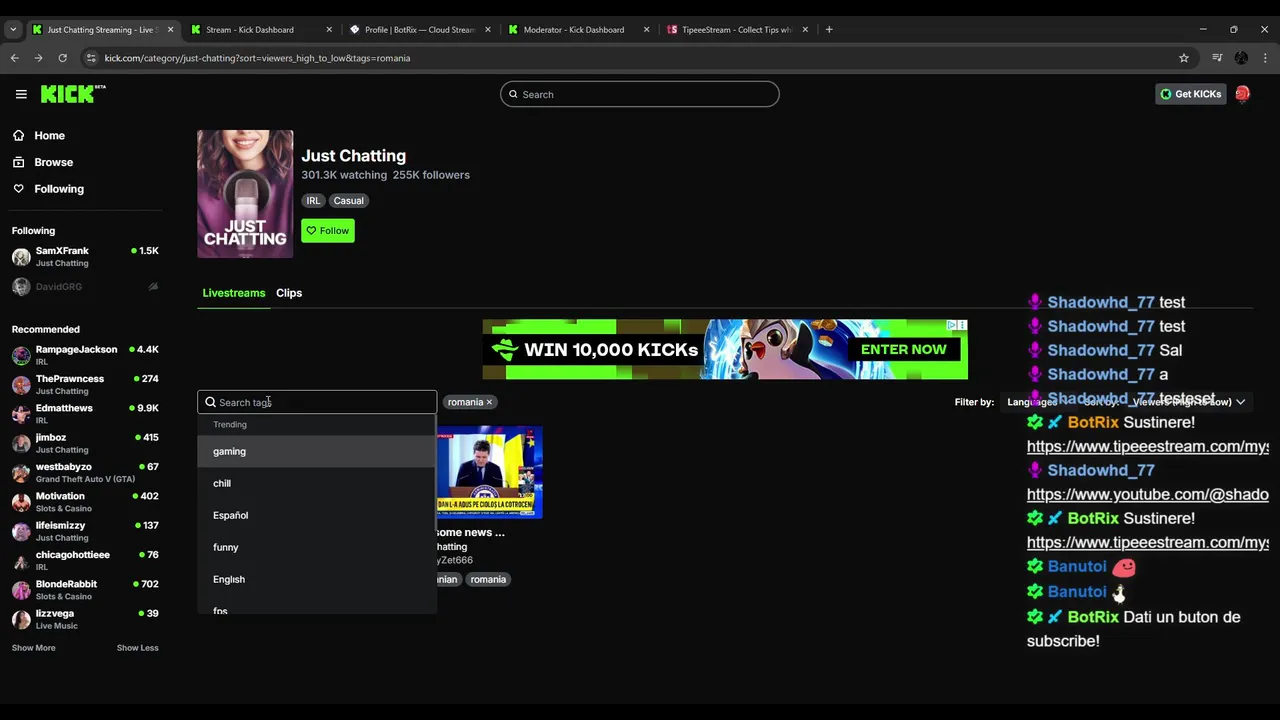1280x720 pixels.
Task: Close the TipeeeStream tab
Action: [x=805, y=29]
